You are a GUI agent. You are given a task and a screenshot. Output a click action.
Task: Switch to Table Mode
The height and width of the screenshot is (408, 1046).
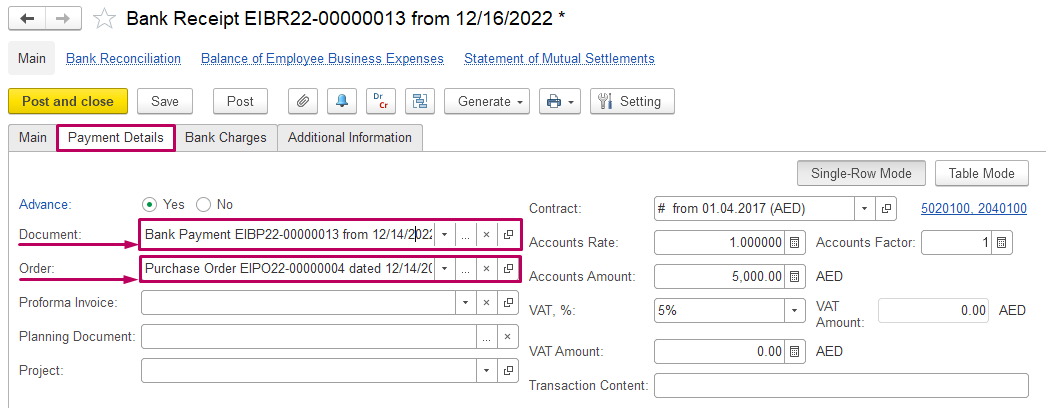point(982,173)
